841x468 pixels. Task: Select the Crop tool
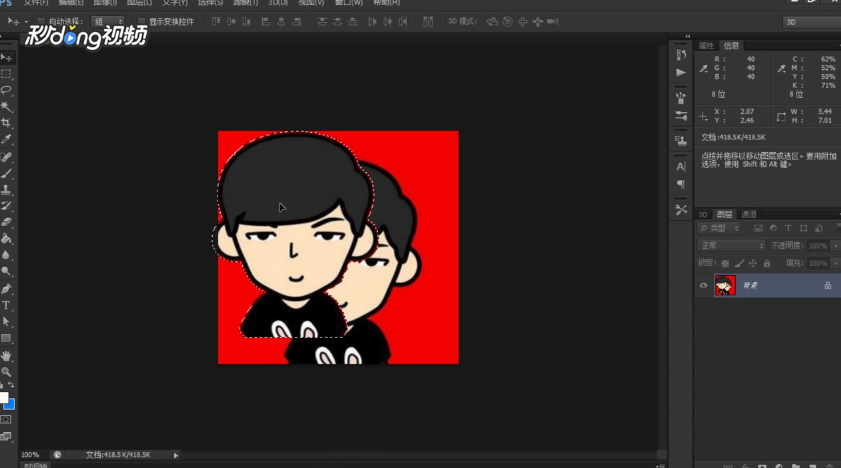[x=6, y=123]
